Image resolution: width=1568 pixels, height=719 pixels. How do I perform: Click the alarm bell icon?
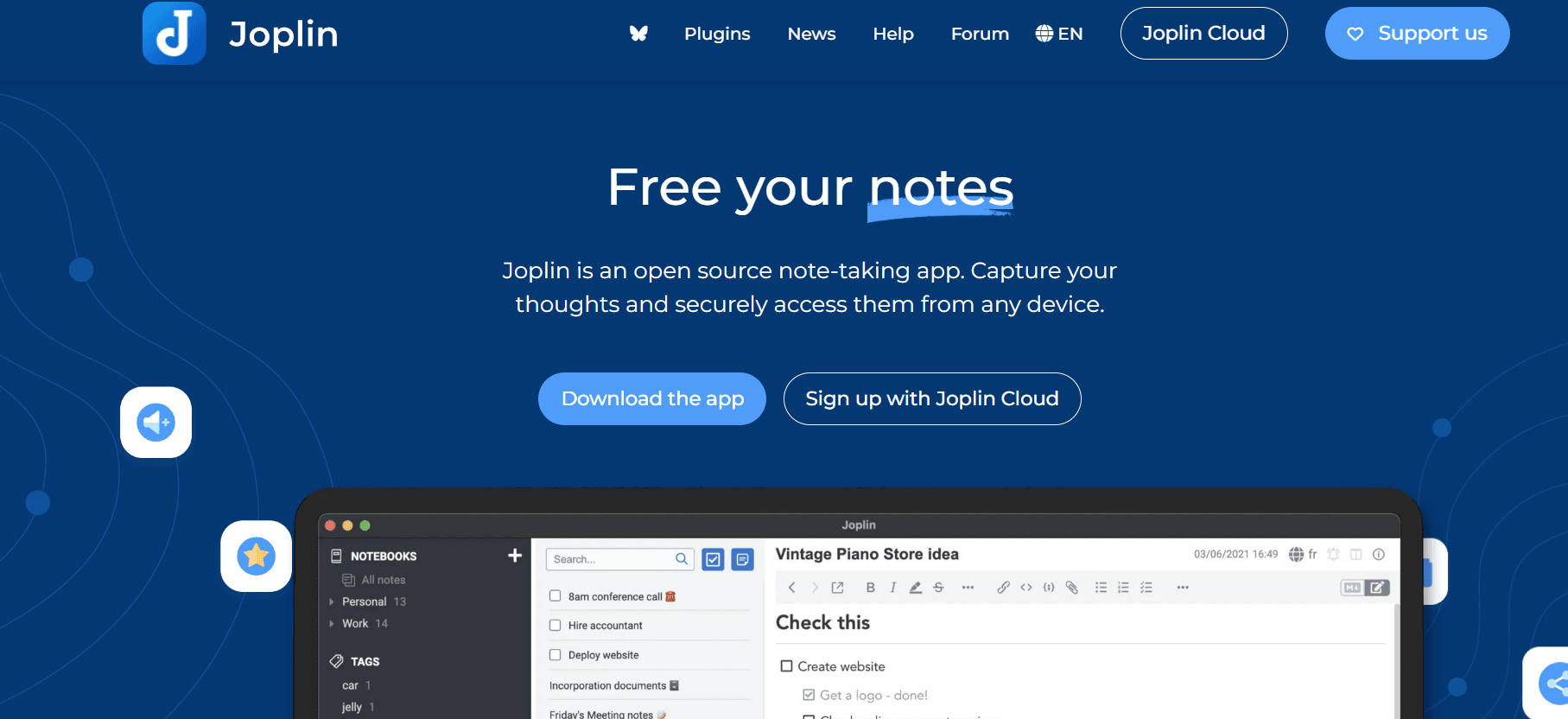pos(1334,555)
